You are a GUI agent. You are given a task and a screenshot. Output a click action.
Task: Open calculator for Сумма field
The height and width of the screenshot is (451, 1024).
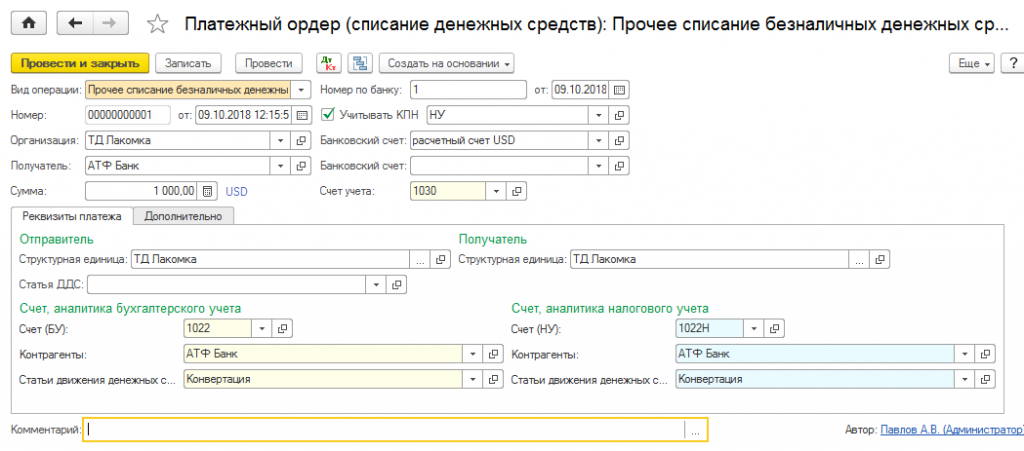pyautogui.click(x=206, y=191)
